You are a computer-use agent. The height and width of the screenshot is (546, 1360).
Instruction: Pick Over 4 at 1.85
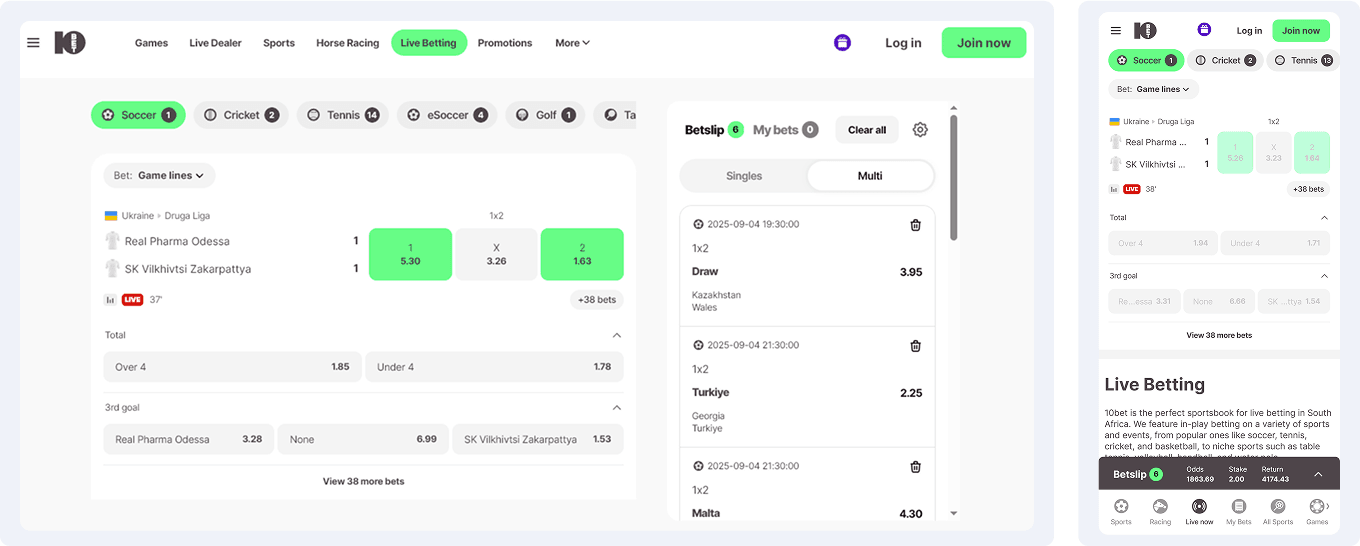tap(233, 367)
